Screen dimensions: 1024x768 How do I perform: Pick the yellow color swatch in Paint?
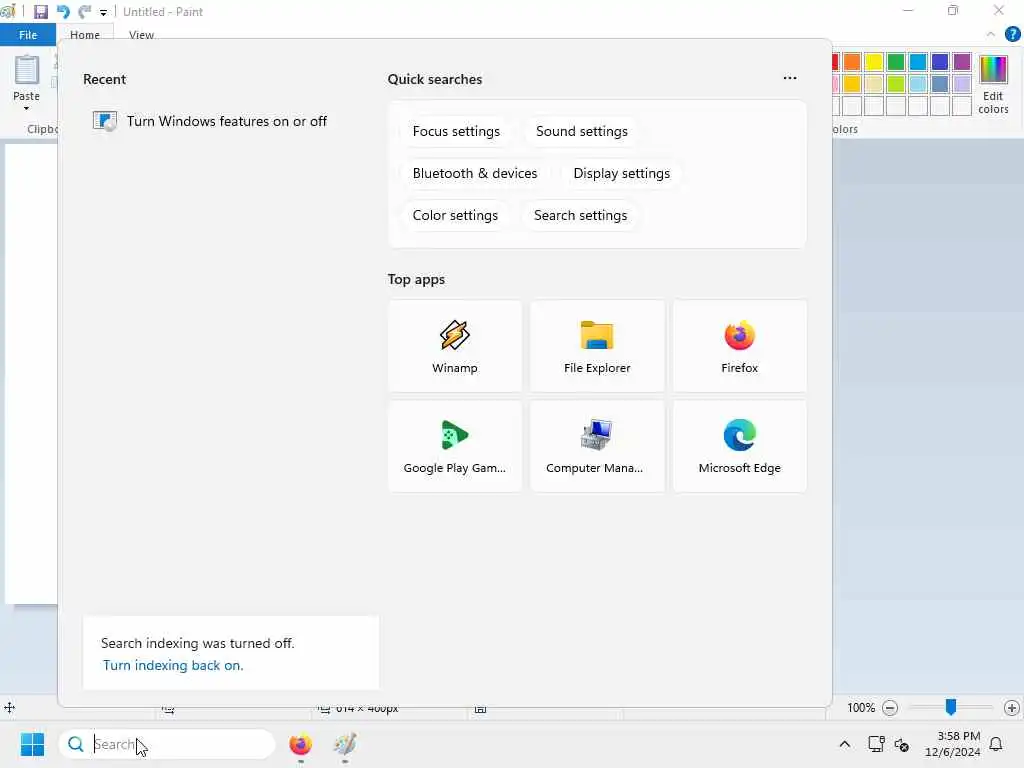[874, 62]
